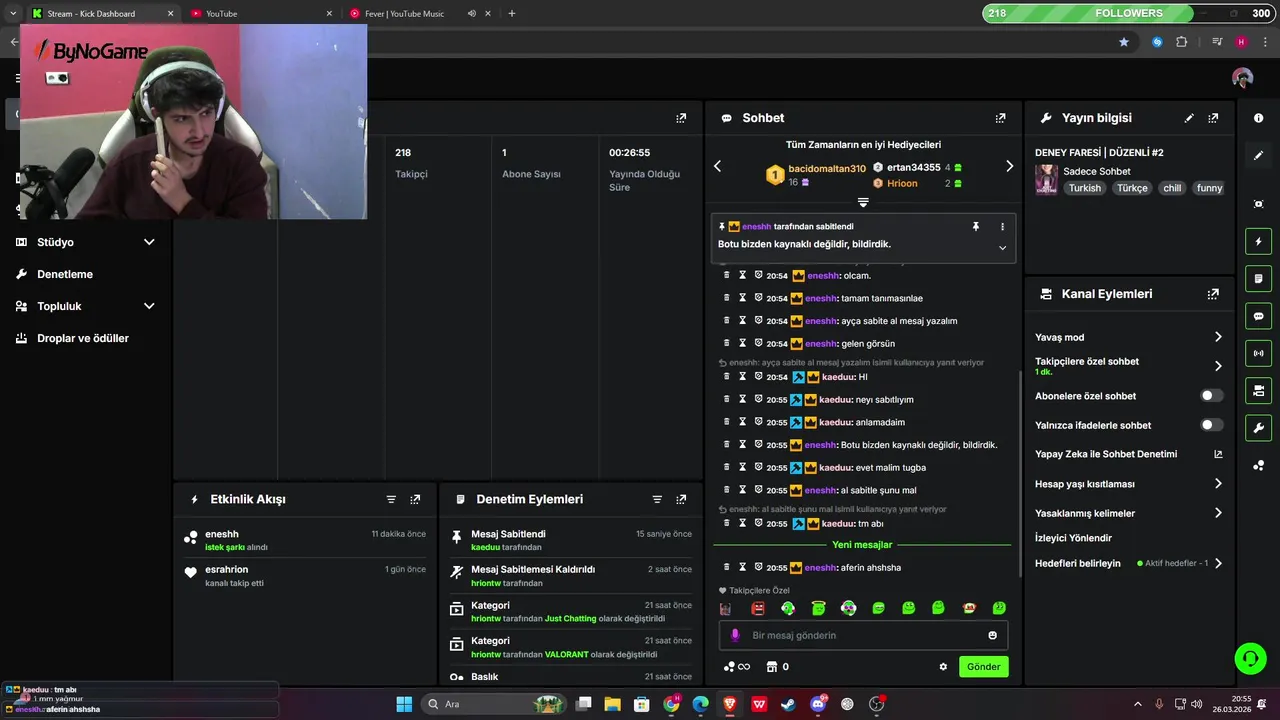Viewport: 1280px width, 720px height.
Task: Timeout kaeduu on 'HI' message hourglass
Action: 742,377
